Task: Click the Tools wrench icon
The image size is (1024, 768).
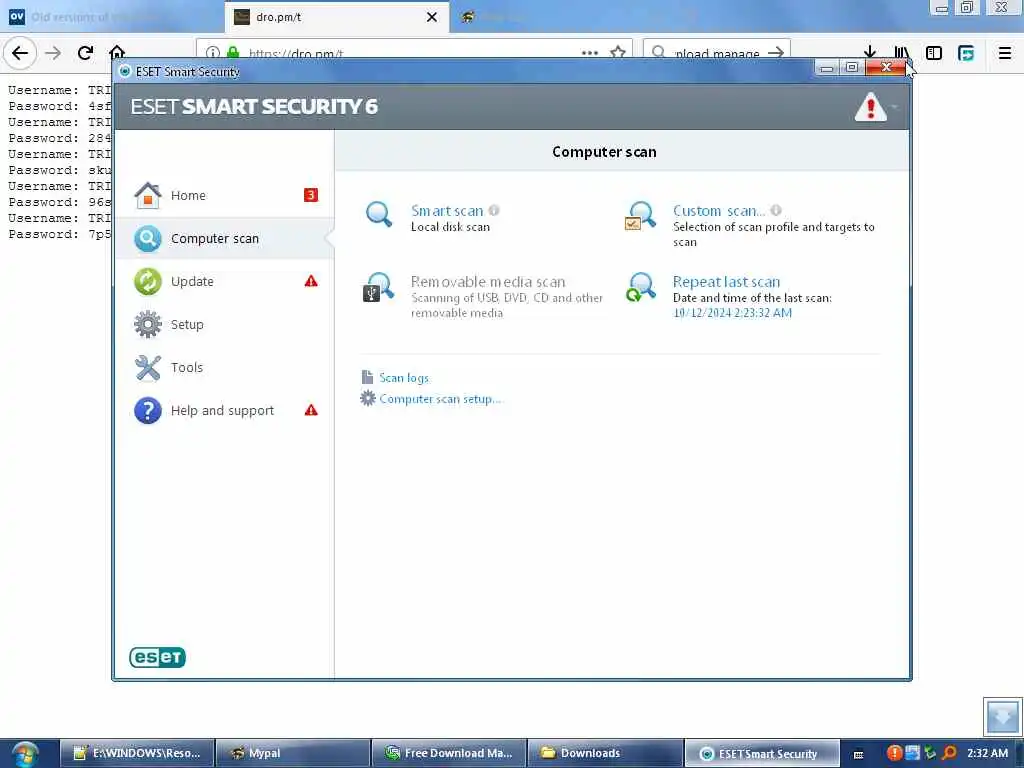Action: 148,368
